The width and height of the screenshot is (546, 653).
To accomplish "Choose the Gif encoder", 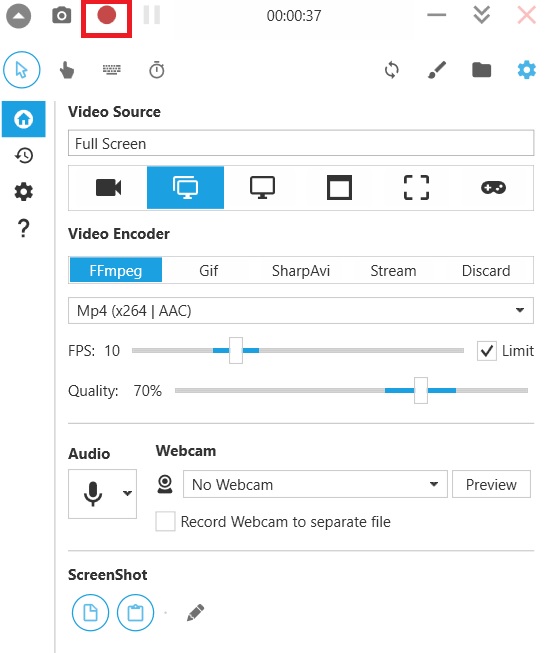I will pos(208,270).
